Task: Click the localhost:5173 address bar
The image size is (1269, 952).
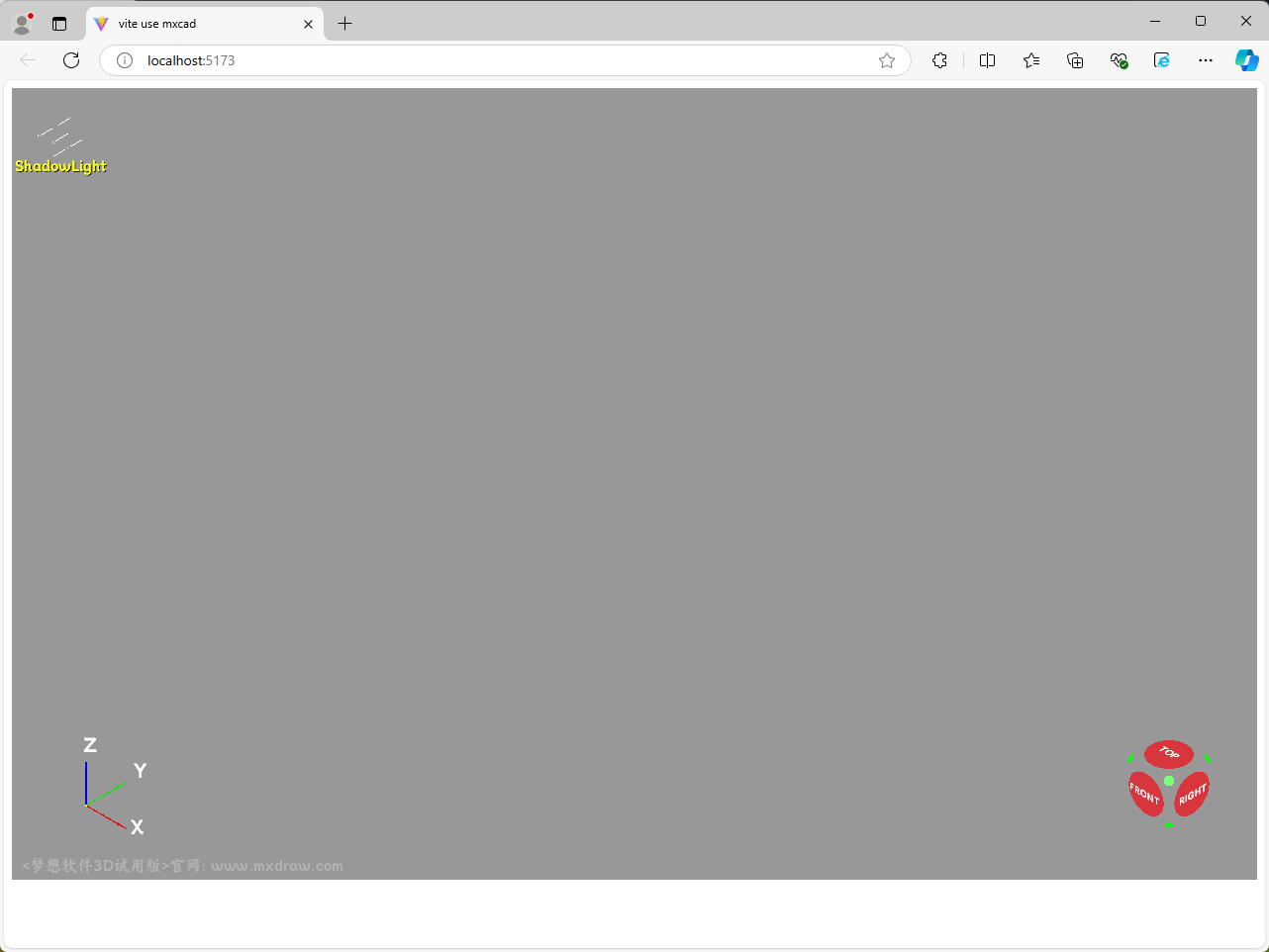Action: (495, 60)
